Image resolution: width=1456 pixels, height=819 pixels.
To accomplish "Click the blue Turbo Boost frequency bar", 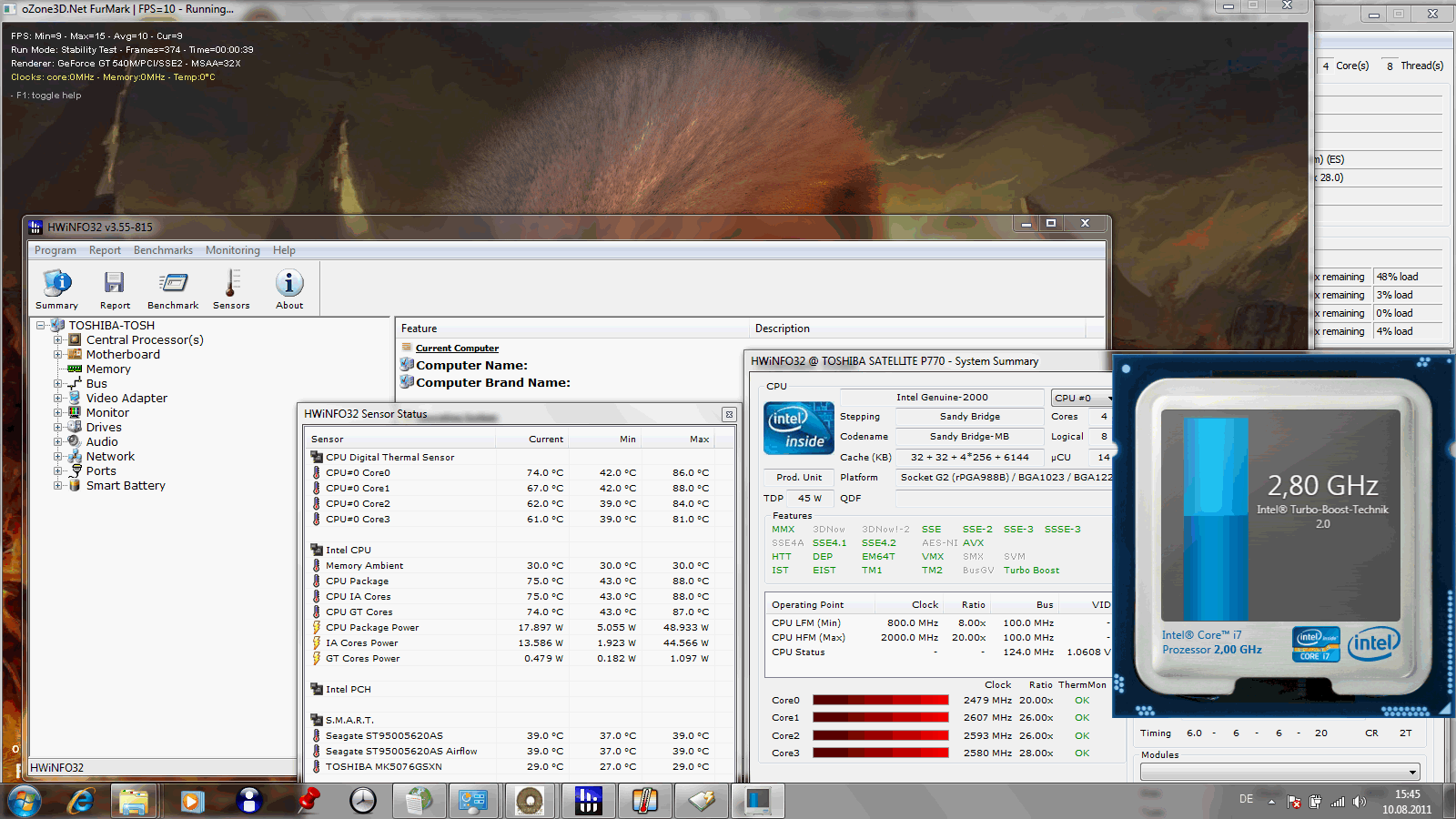I will [x=1216, y=519].
